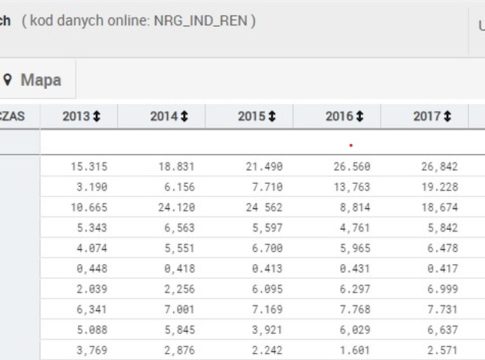Select cell value 2.039
485x360 pixels.
click(92, 289)
